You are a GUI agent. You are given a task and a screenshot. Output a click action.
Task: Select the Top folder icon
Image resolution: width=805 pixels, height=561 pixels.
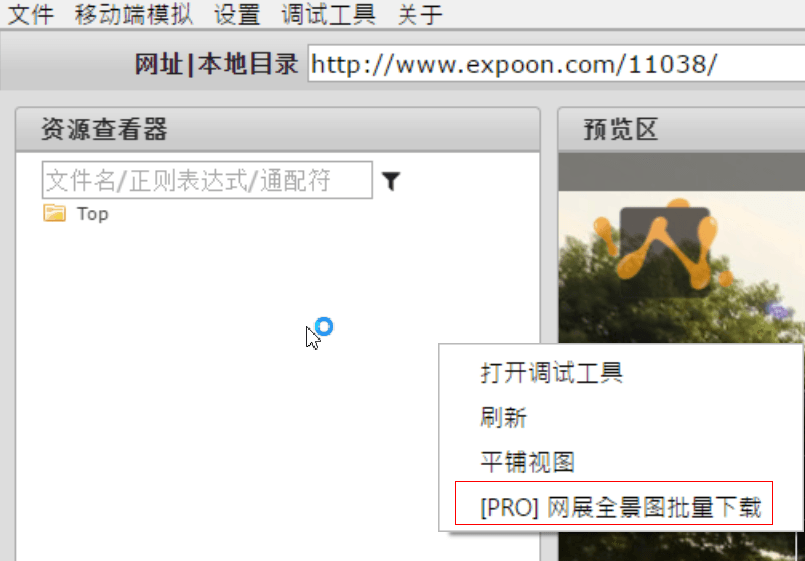[54, 213]
